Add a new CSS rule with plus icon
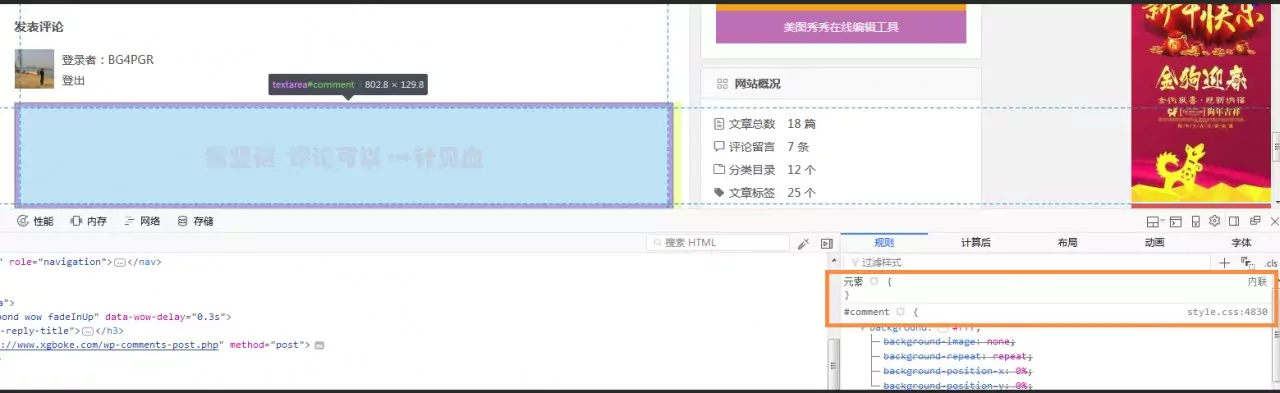This screenshot has width=1280, height=393. [1224, 262]
